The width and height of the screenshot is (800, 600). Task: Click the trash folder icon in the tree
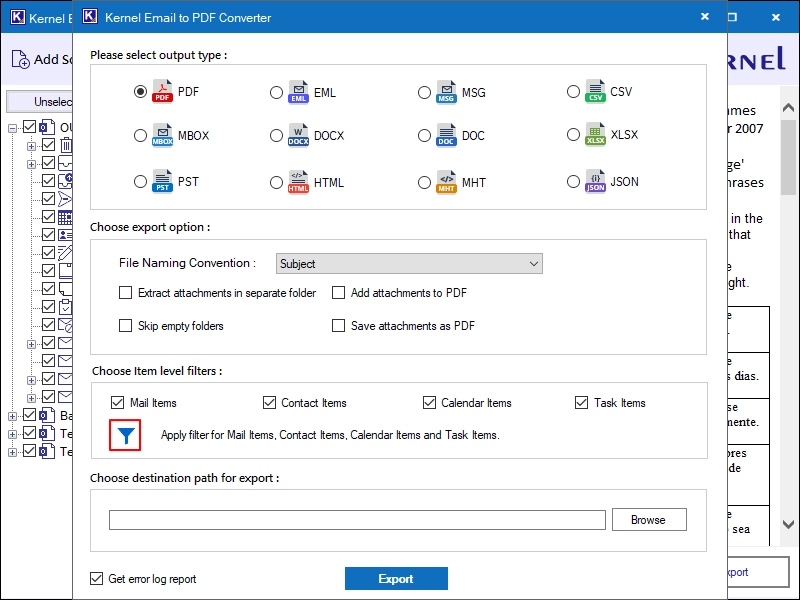tap(66, 145)
